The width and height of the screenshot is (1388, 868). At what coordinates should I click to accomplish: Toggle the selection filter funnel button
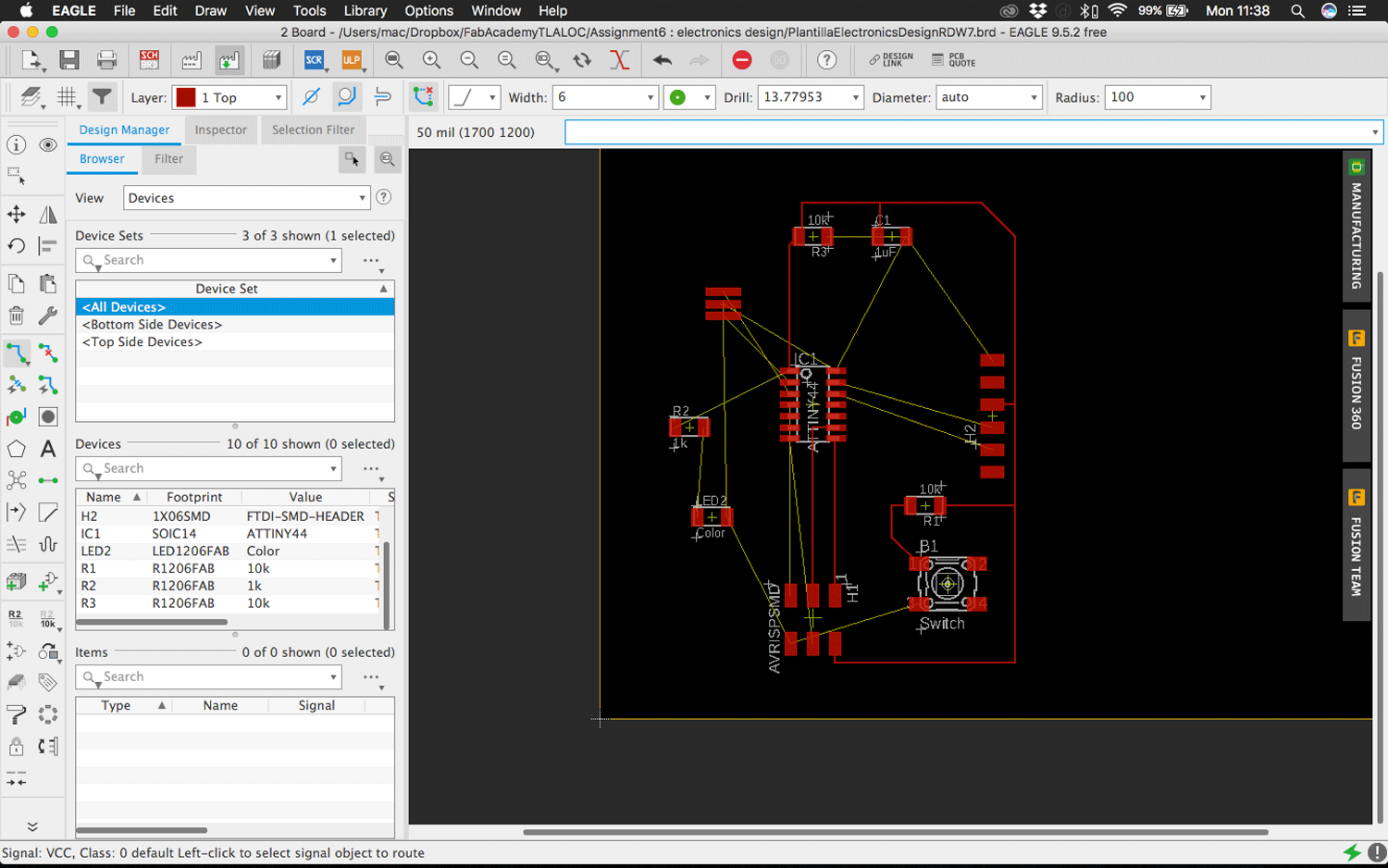102,97
